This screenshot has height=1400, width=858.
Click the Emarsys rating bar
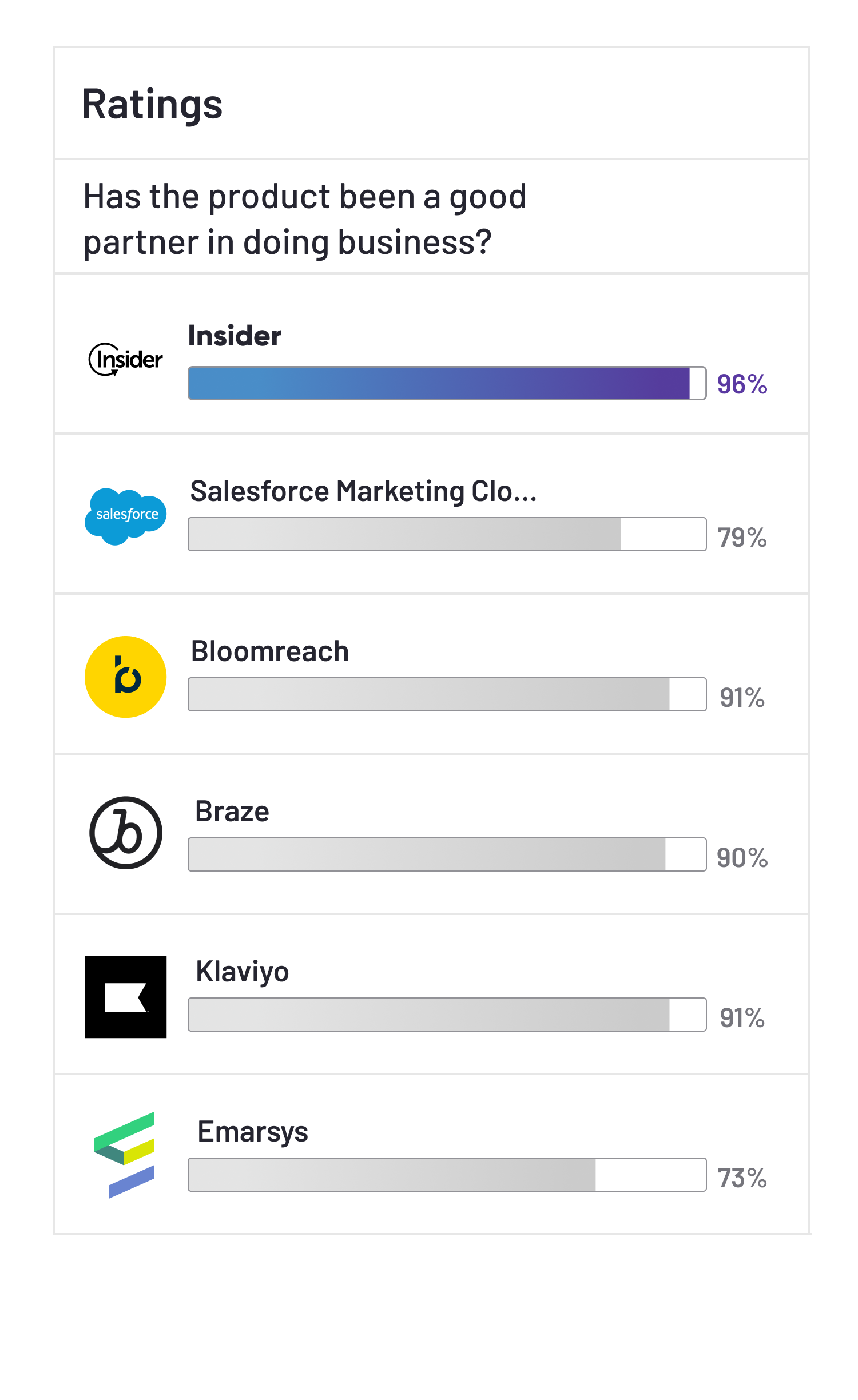[x=447, y=1175]
